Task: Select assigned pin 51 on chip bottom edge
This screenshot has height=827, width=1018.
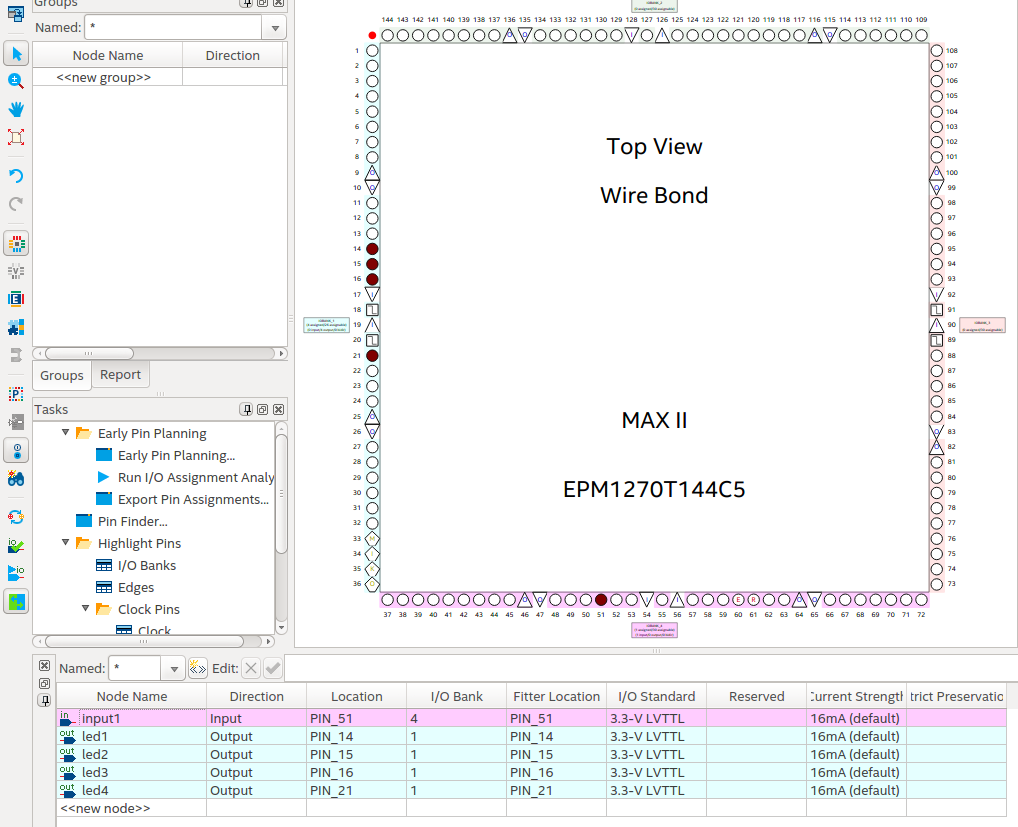Action: 601,600
